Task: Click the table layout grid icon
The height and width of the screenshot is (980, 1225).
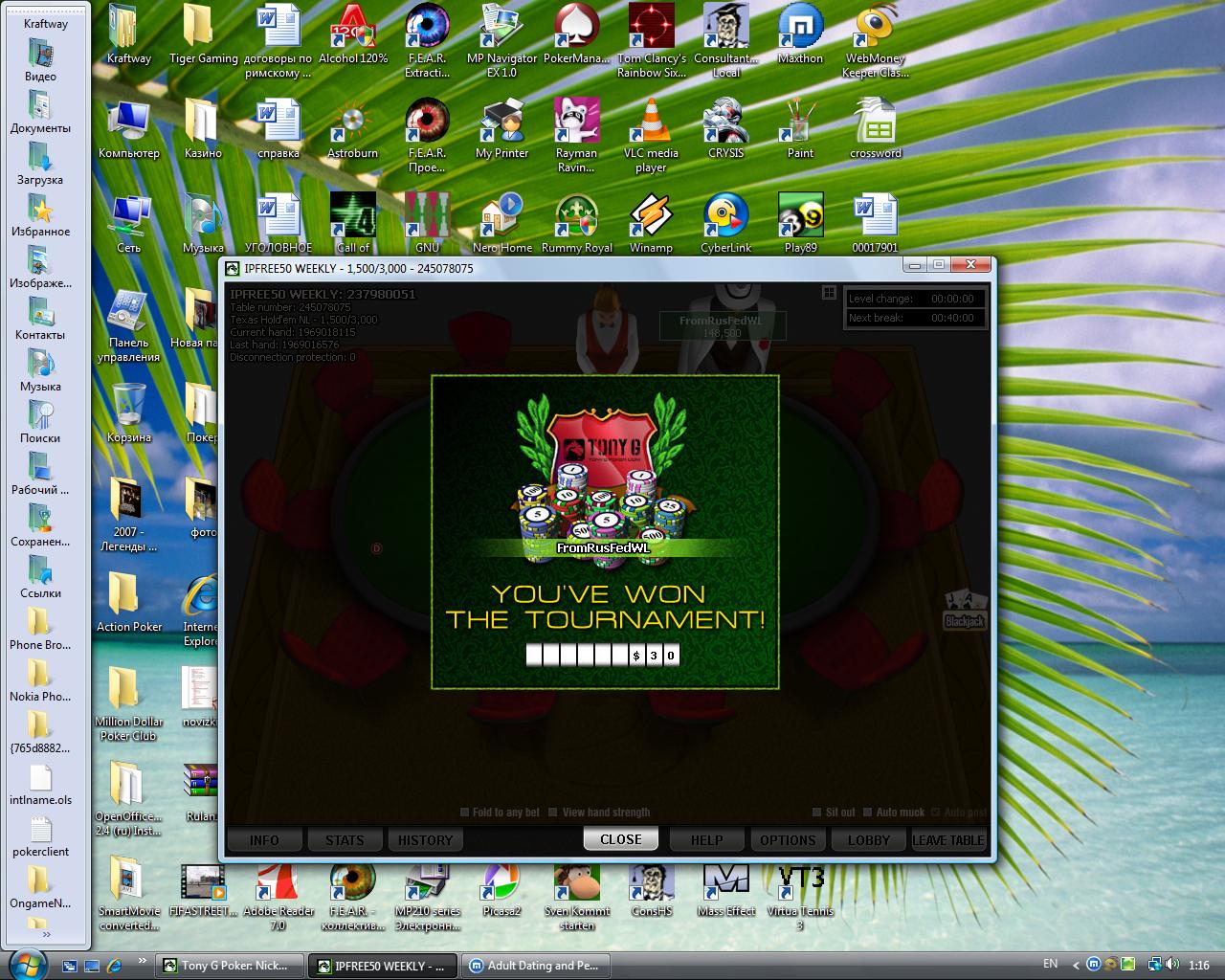Action: click(829, 293)
